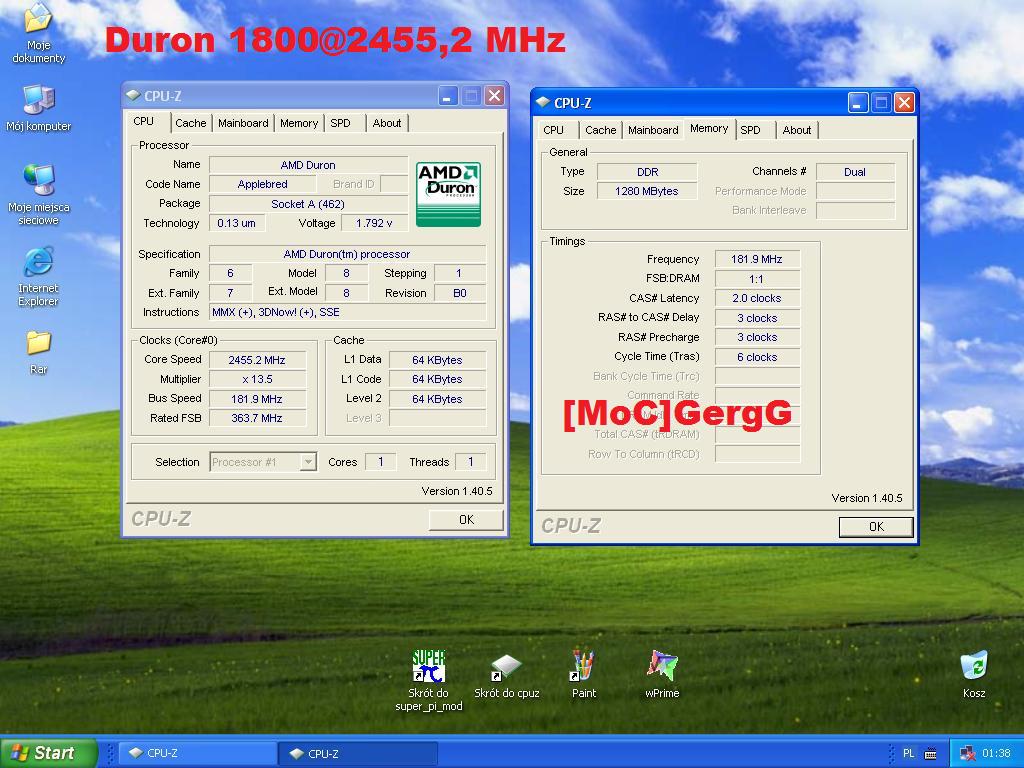Click the memory Size value 1280 MBytes
Image resolution: width=1024 pixels, height=768 pixels.
coord(647,191)
